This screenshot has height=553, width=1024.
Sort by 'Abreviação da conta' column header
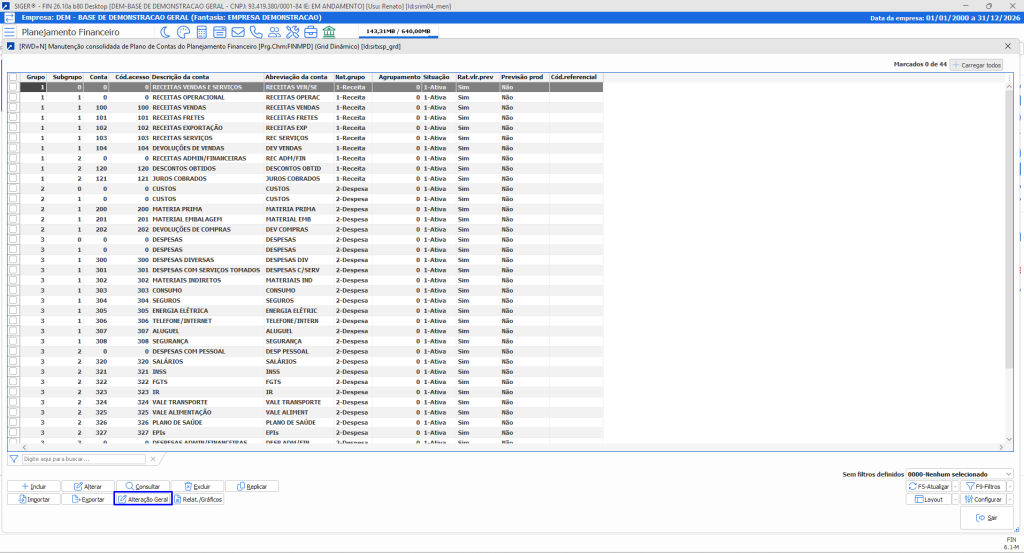pos(298,77)
